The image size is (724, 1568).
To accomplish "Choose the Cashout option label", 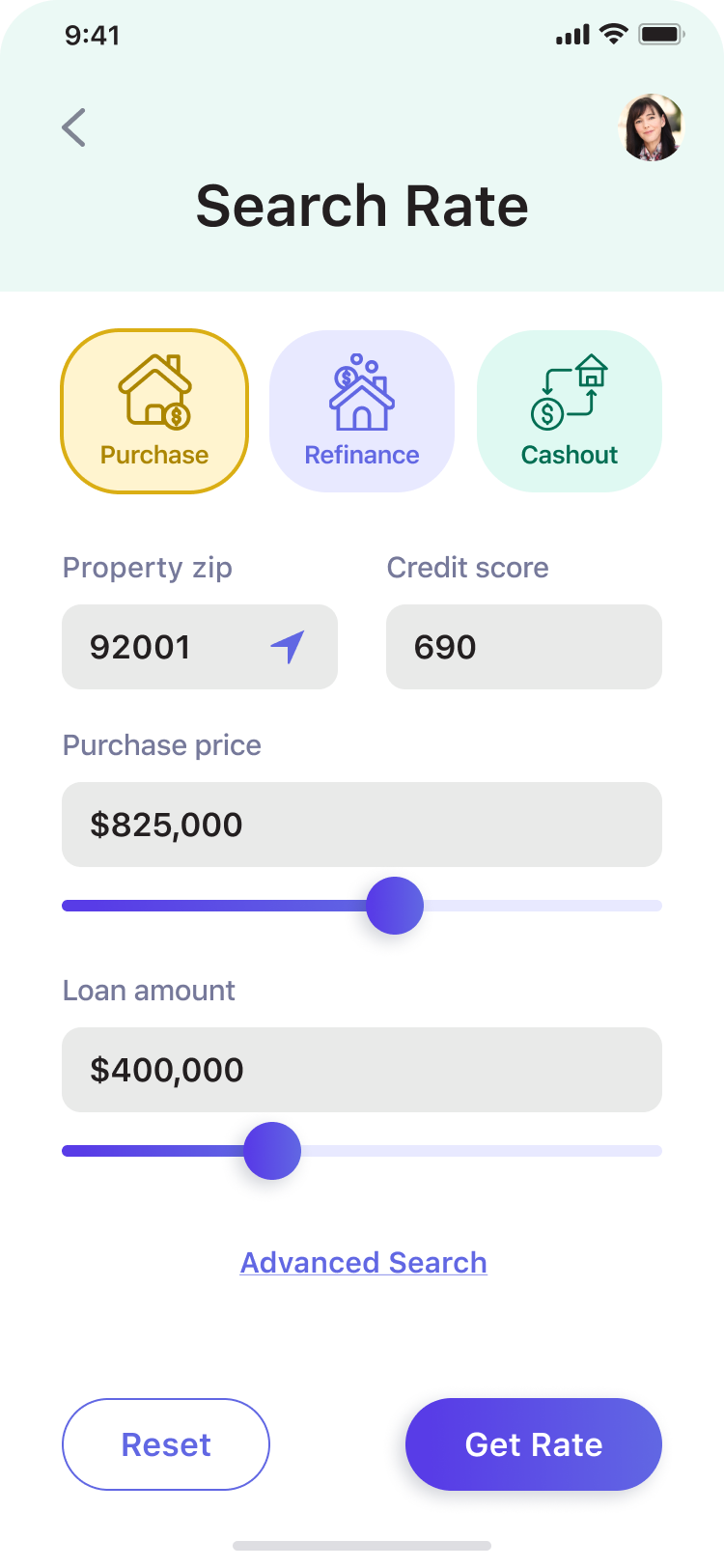I will 570,455.
